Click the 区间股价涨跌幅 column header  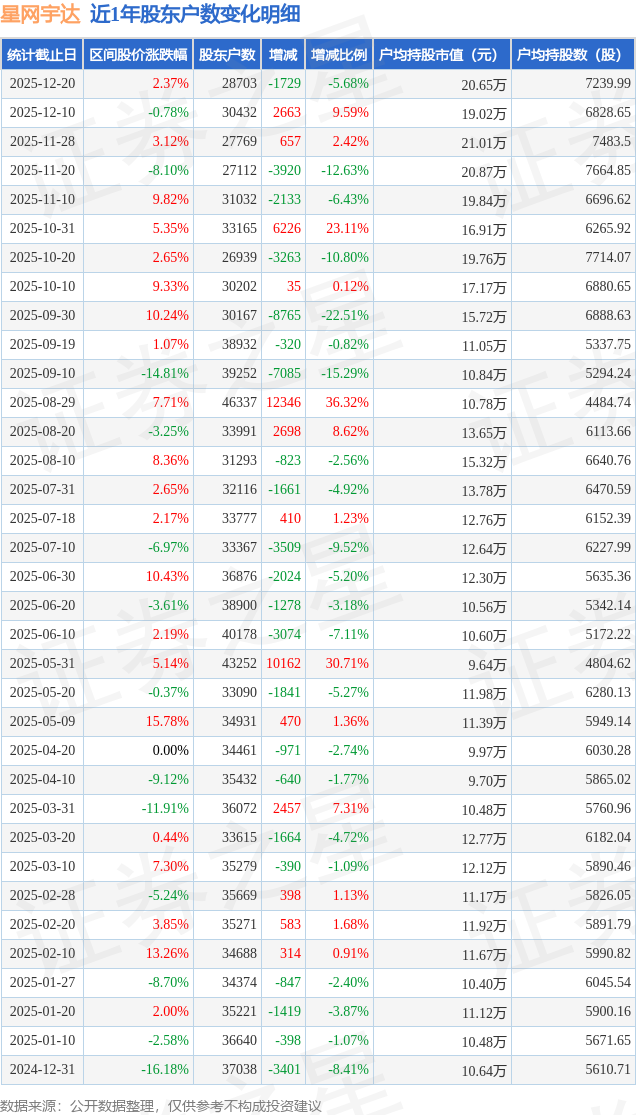(x=137, y=55)
